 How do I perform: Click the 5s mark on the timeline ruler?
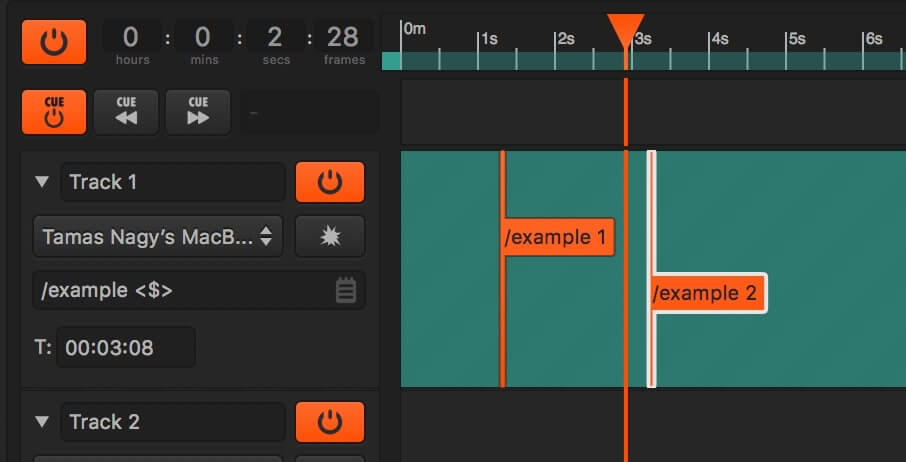coord(797,39)
